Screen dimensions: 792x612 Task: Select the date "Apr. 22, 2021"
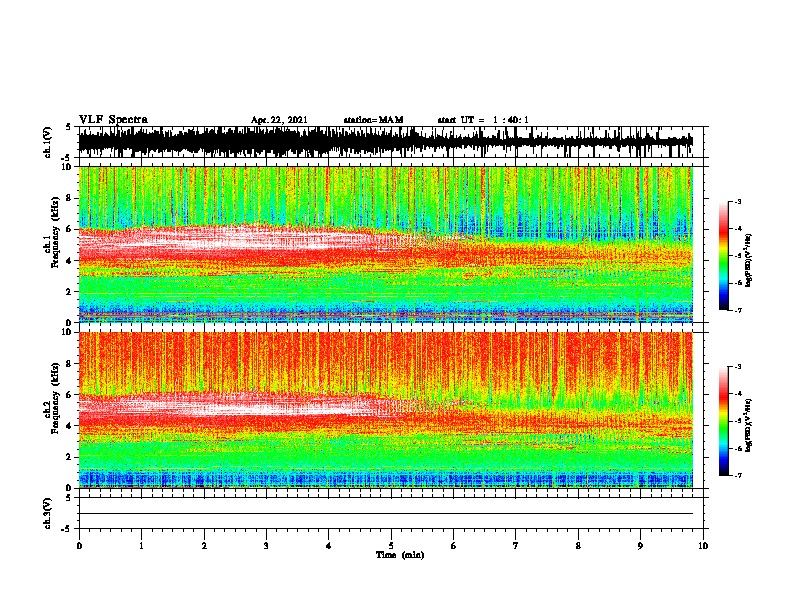coord(279,120)
